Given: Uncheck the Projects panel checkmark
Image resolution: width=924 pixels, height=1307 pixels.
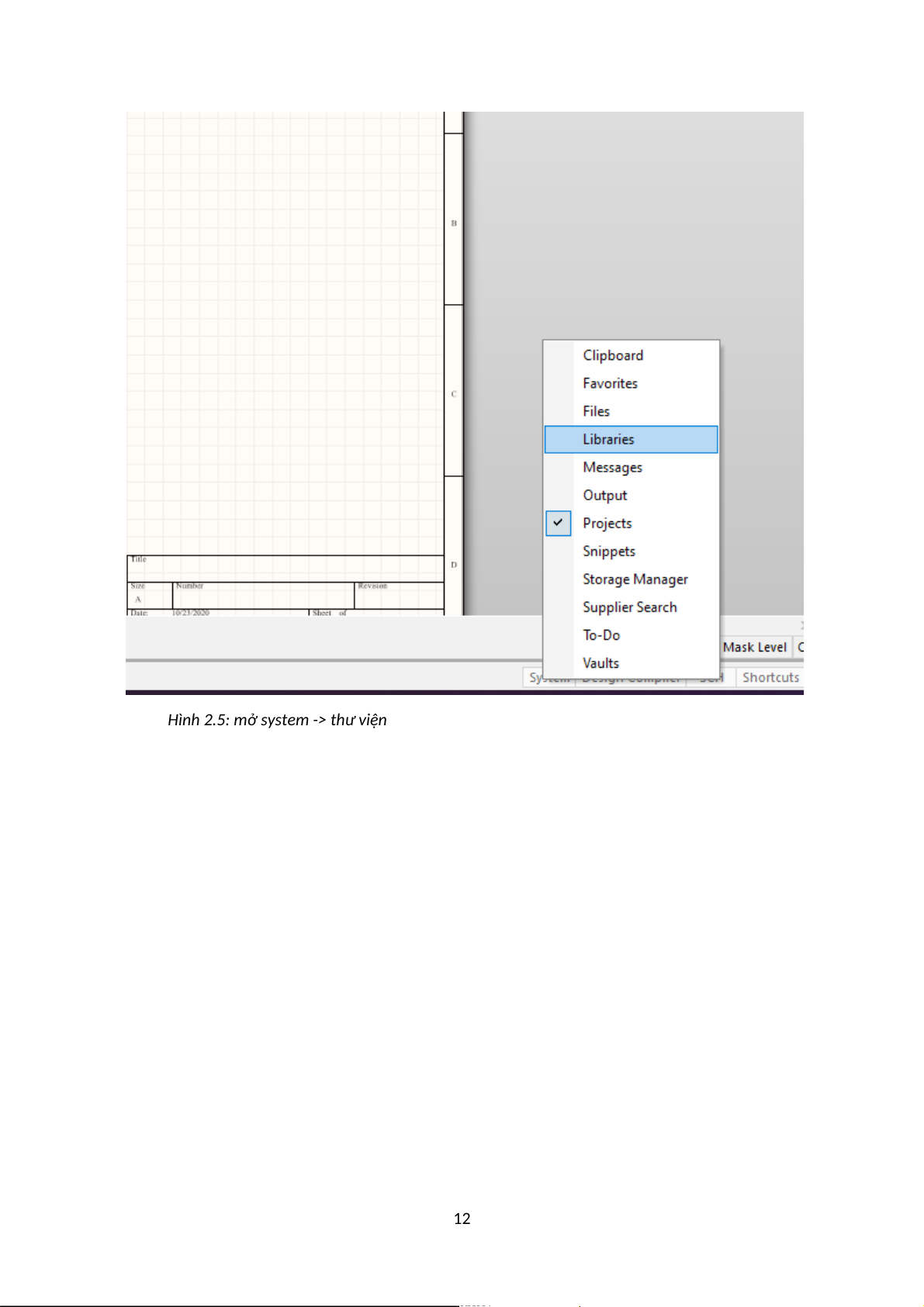Looking at the screenshot, I should (x=558, y=523).
